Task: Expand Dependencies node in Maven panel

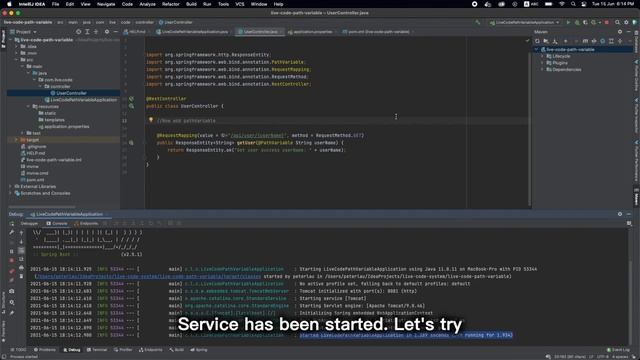Action: tap(543, 70)
